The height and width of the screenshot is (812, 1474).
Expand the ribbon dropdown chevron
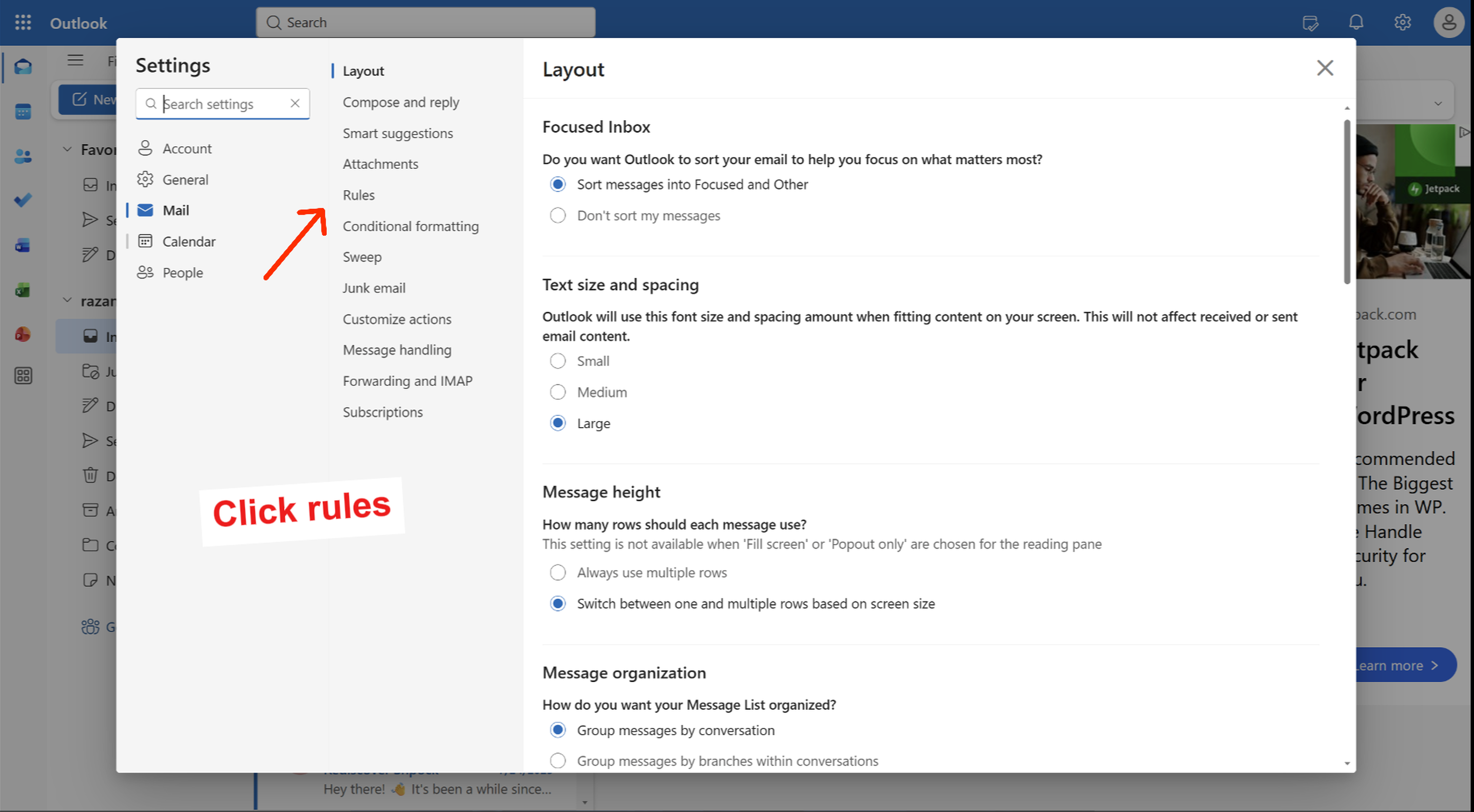coord(1438,104)
